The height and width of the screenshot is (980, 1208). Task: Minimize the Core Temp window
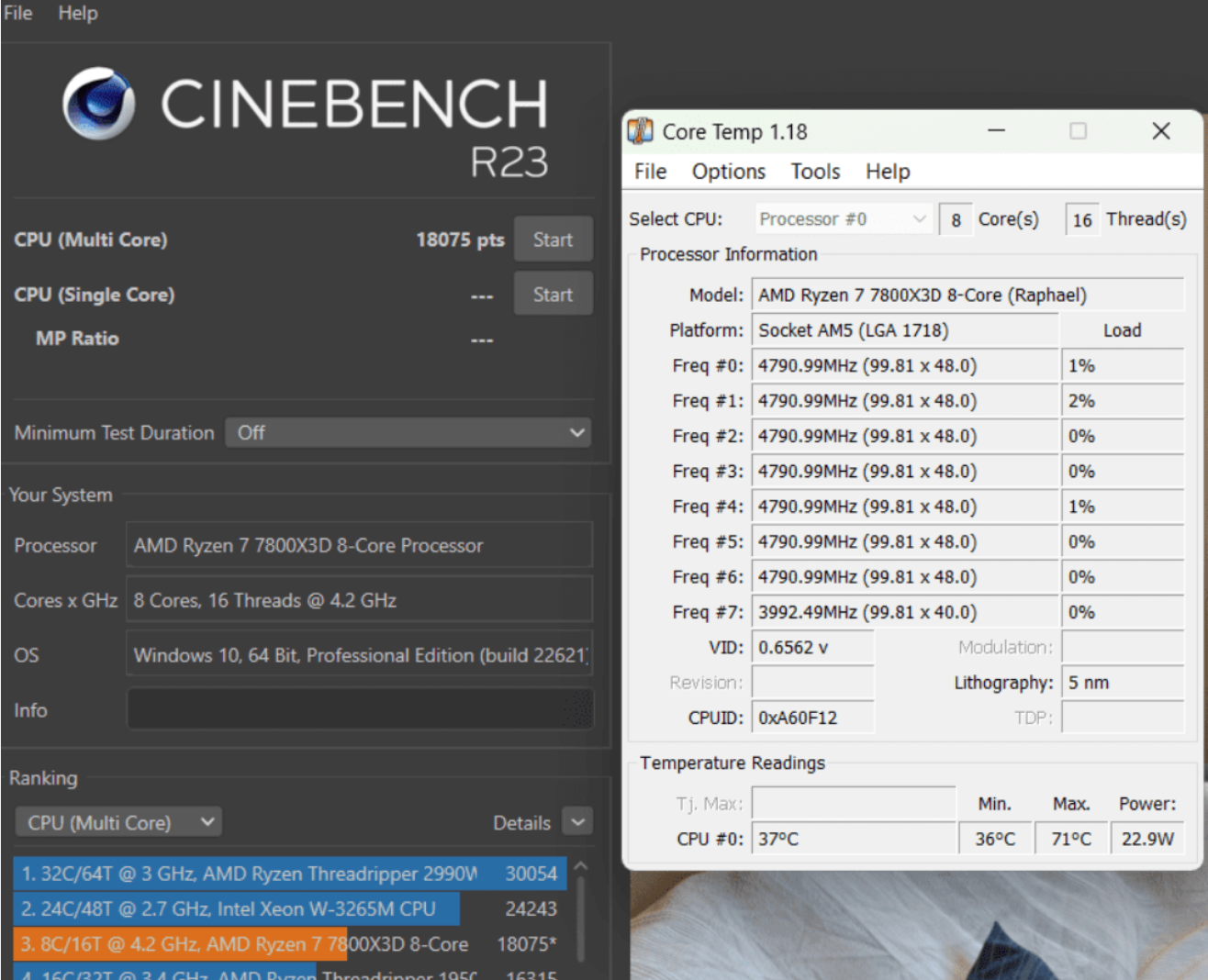pyautogui.click(x=996, y=131)
